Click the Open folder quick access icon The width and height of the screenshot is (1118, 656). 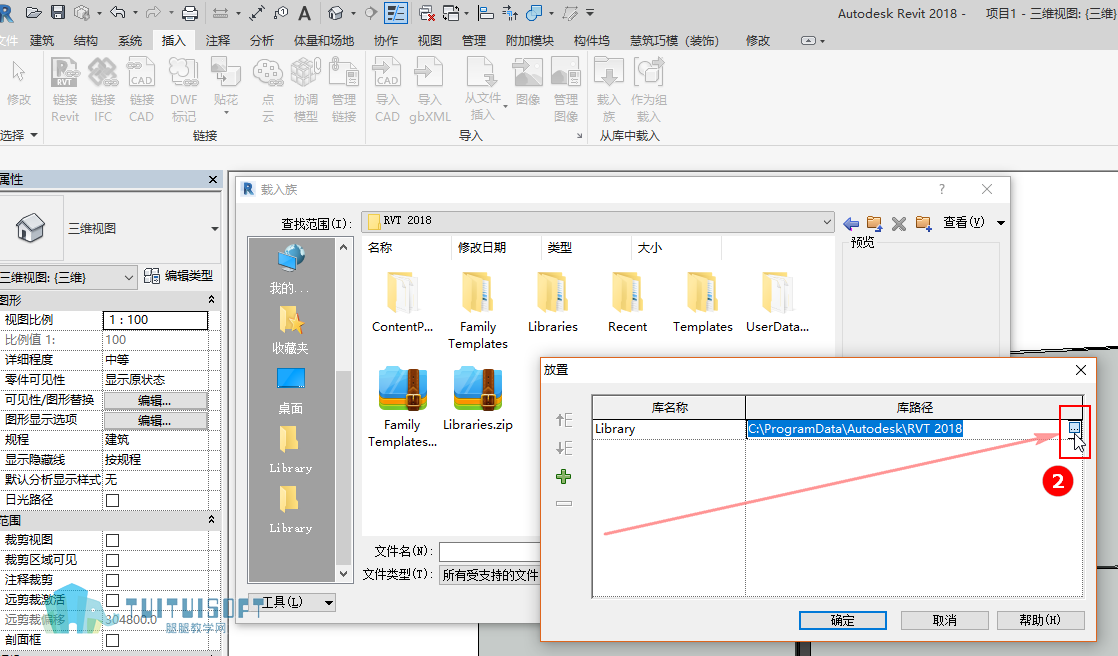[33, 12]
